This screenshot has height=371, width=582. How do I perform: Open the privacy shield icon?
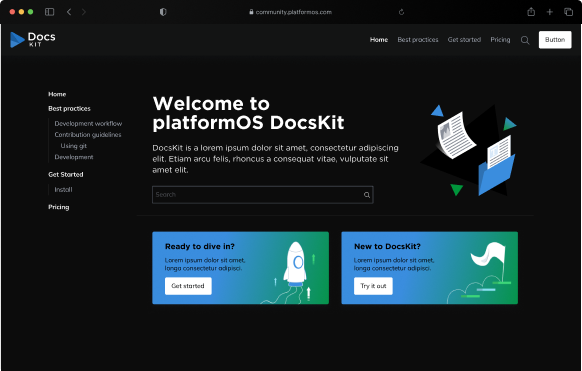(x=163, y=12)
